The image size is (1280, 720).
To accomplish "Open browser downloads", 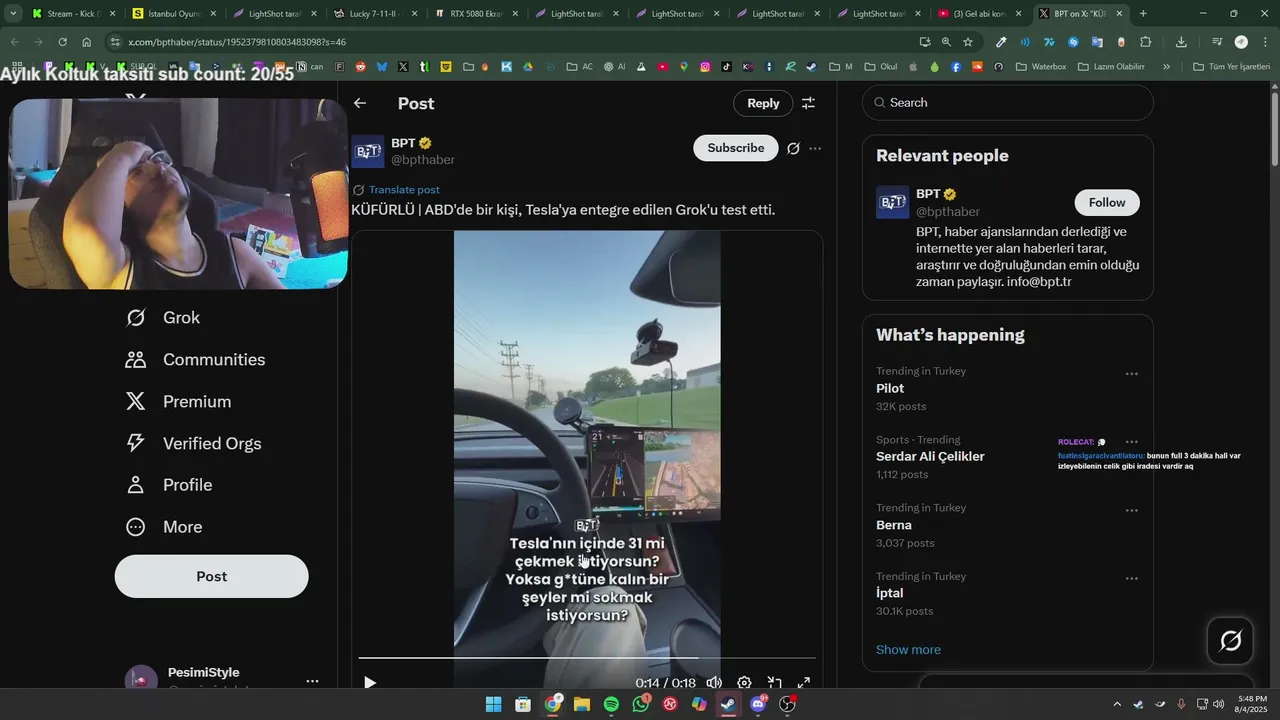I will tap(1181, 42).
